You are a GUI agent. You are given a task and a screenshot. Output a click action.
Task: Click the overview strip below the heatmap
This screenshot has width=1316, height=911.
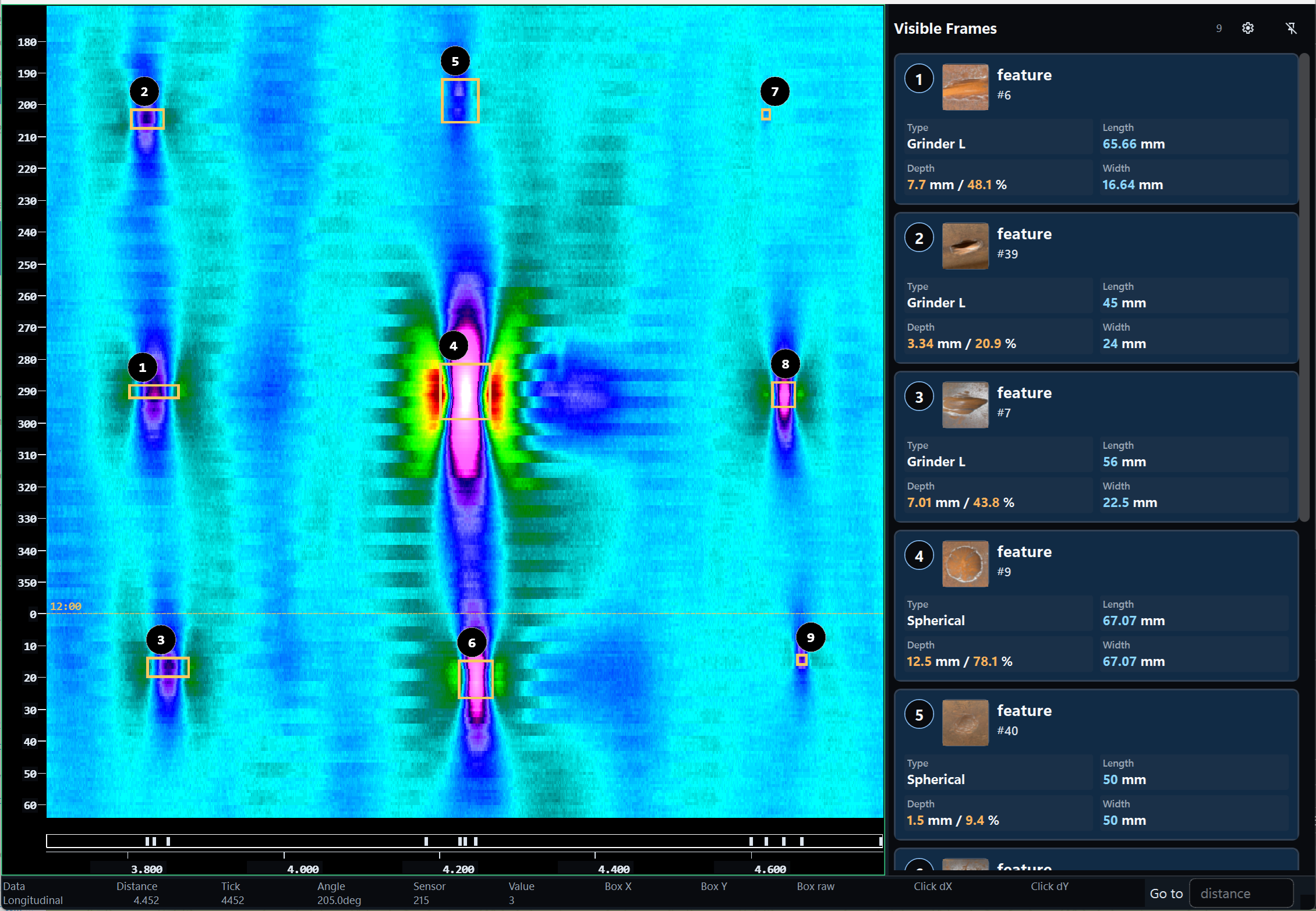tap(465, 841)
